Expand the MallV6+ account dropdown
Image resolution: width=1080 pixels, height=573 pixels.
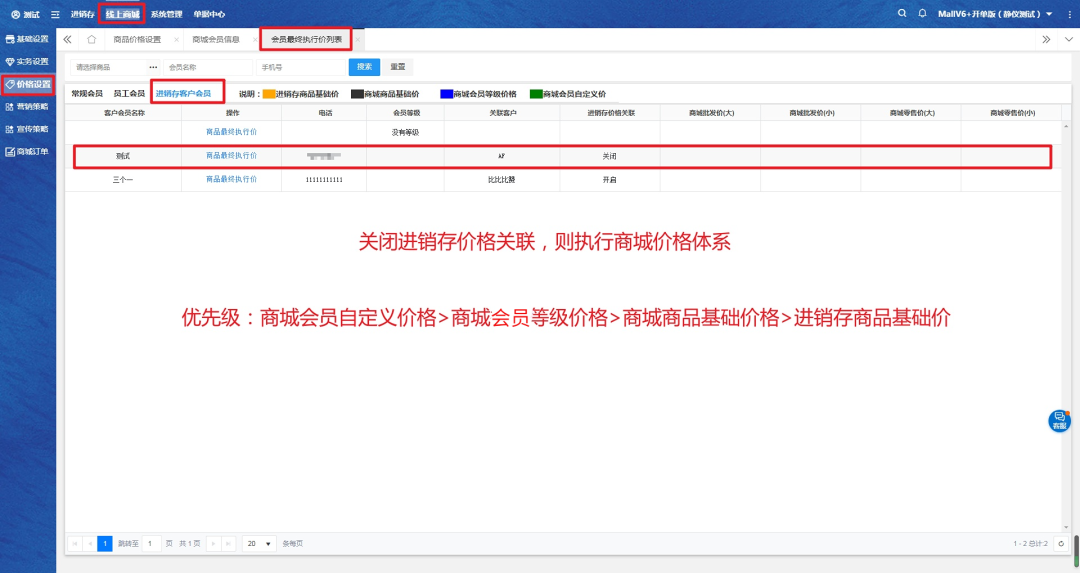(1049, 14)
